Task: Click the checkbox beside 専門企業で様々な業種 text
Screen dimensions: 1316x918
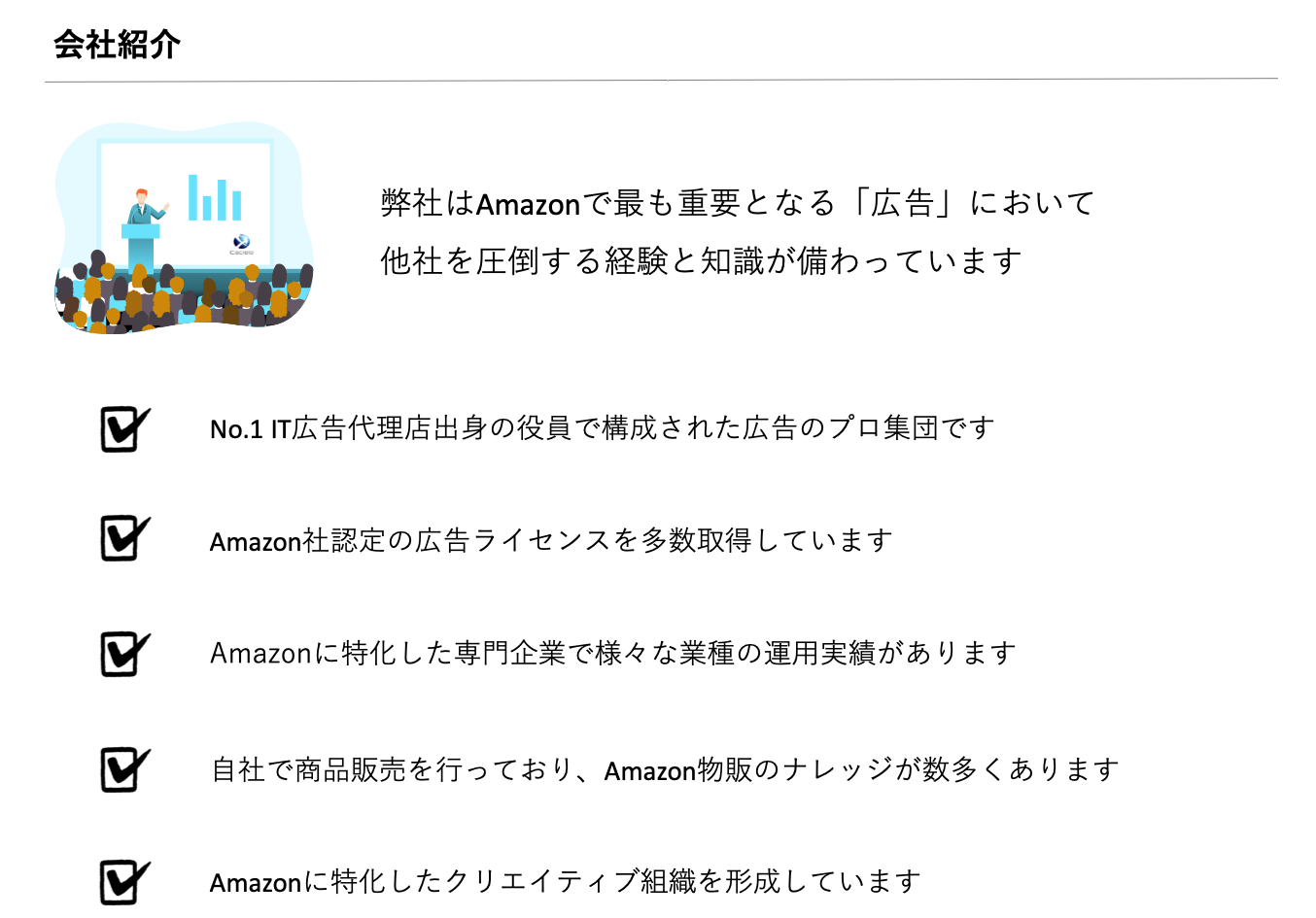Action: (x=124, y=653)
